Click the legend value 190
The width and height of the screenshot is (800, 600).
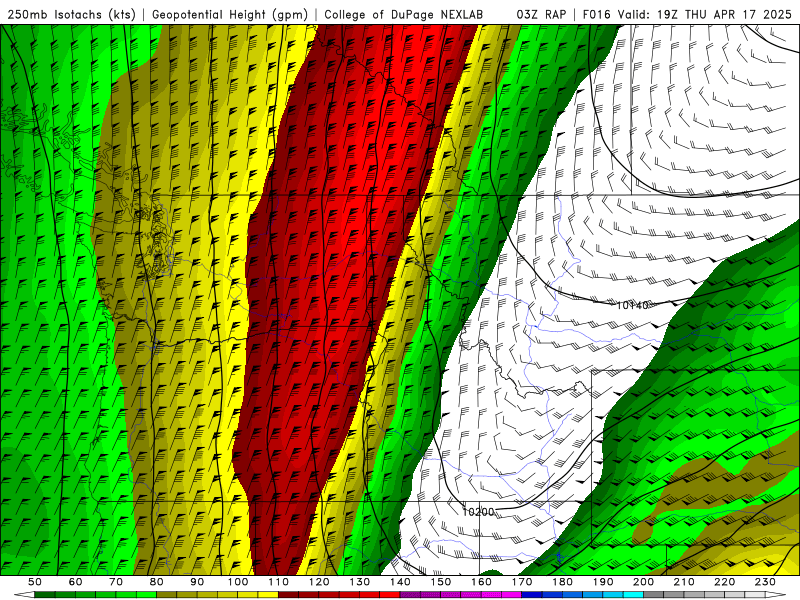[603, 582]
